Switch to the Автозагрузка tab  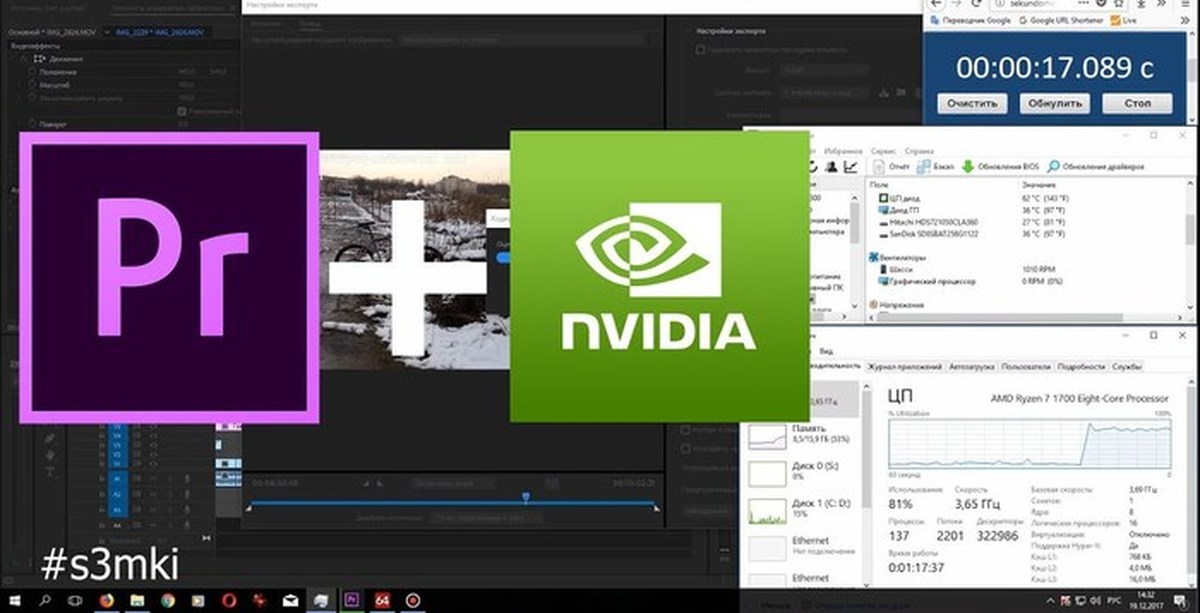(x=971, y=367)
